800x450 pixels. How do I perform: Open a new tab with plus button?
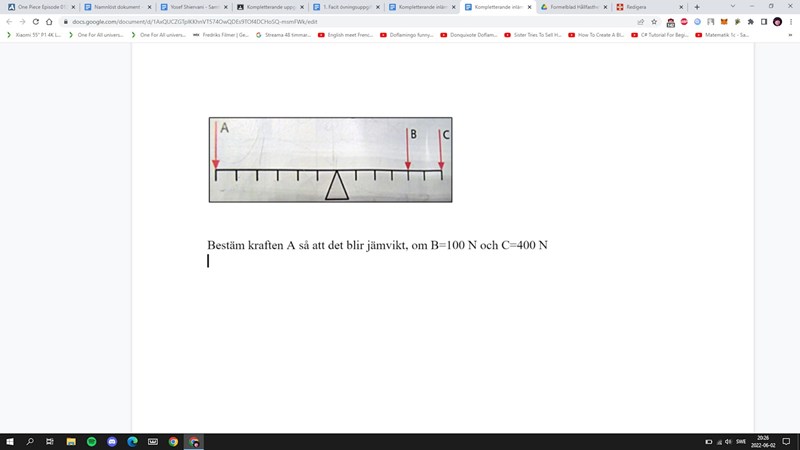tap(697, 6)
